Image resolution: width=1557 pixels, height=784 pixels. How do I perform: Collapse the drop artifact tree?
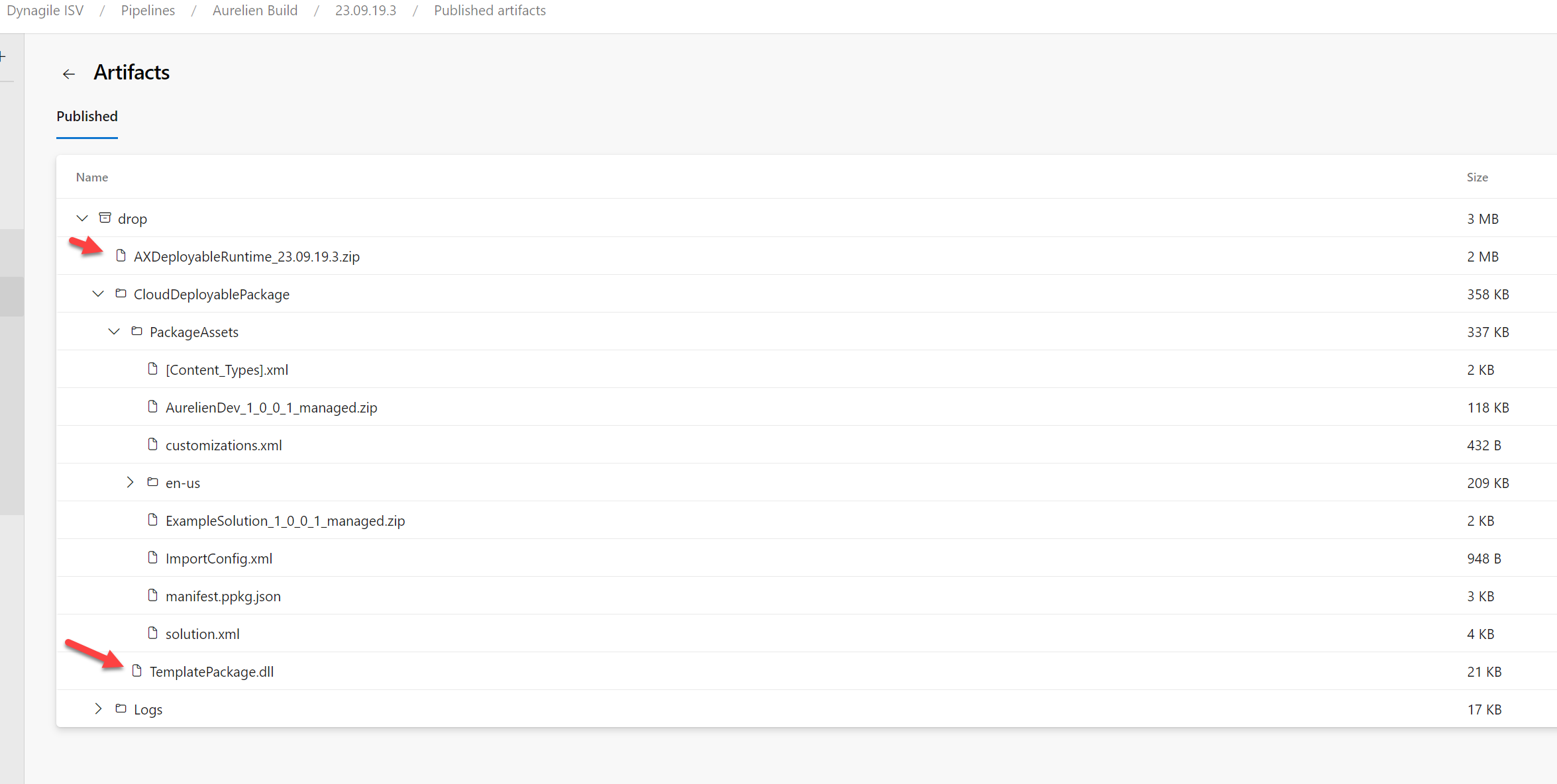(82, 218)
